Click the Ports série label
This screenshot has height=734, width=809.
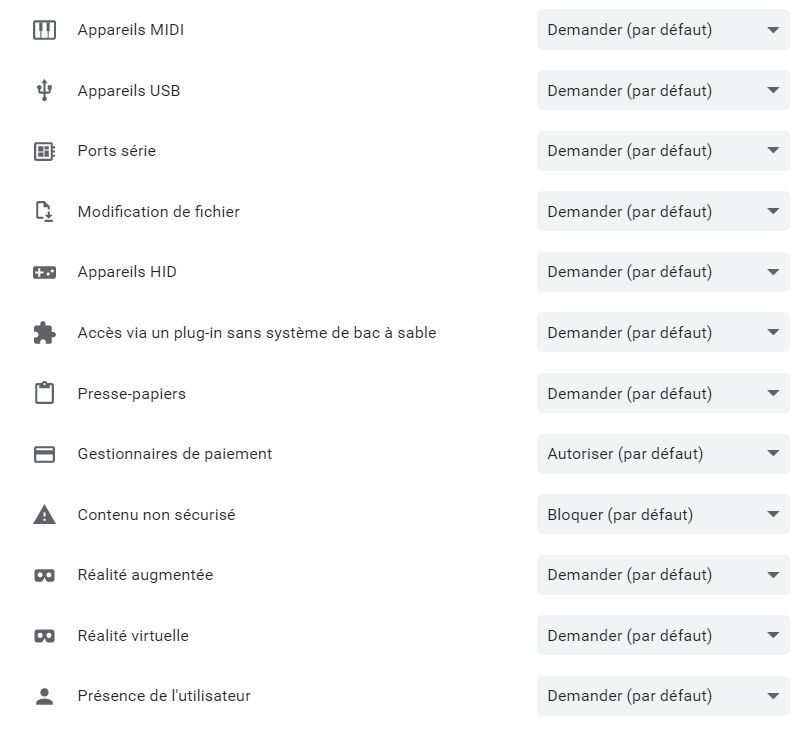[116, 151]
